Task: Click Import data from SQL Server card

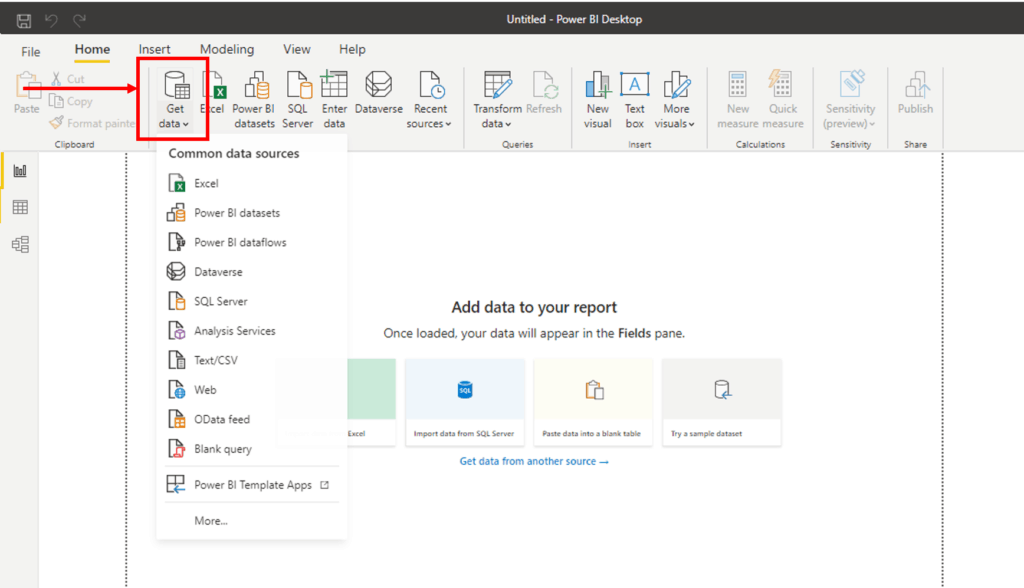Action: pyautogui.click(x=464, y=402)
